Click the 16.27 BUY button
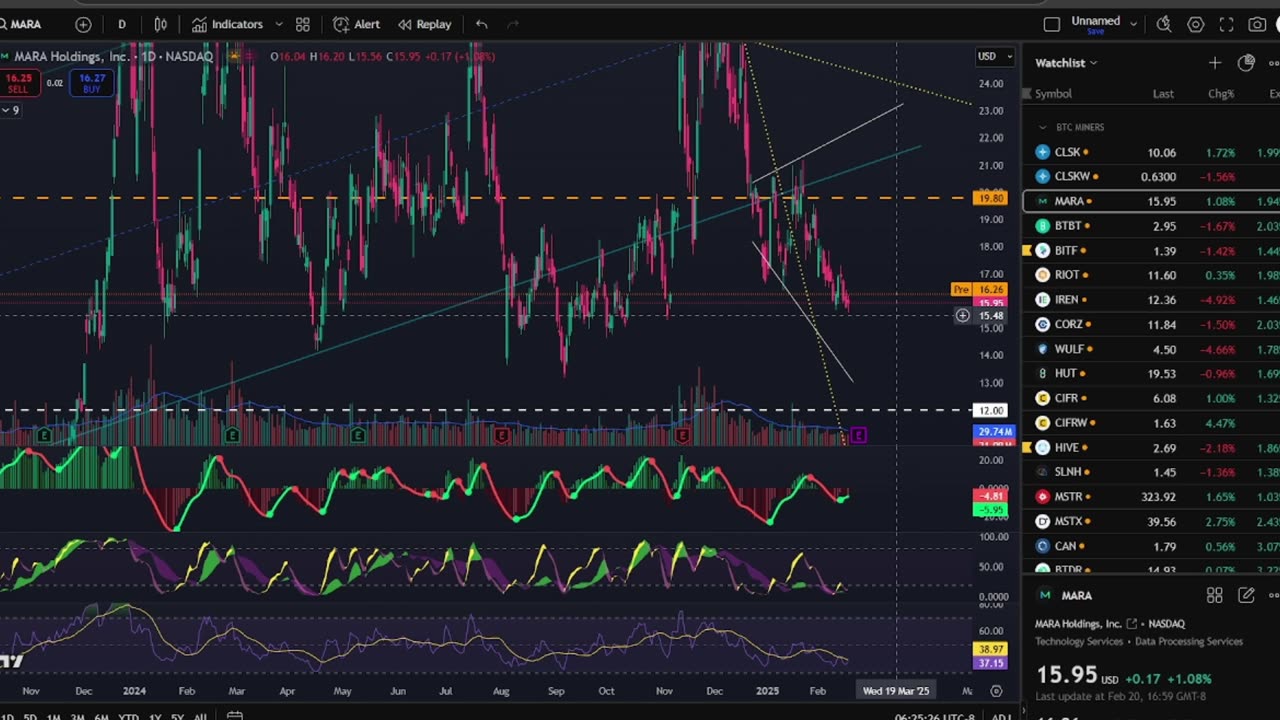The width and height of the screenshot is (1280, 720). click(x=92, y=83)
